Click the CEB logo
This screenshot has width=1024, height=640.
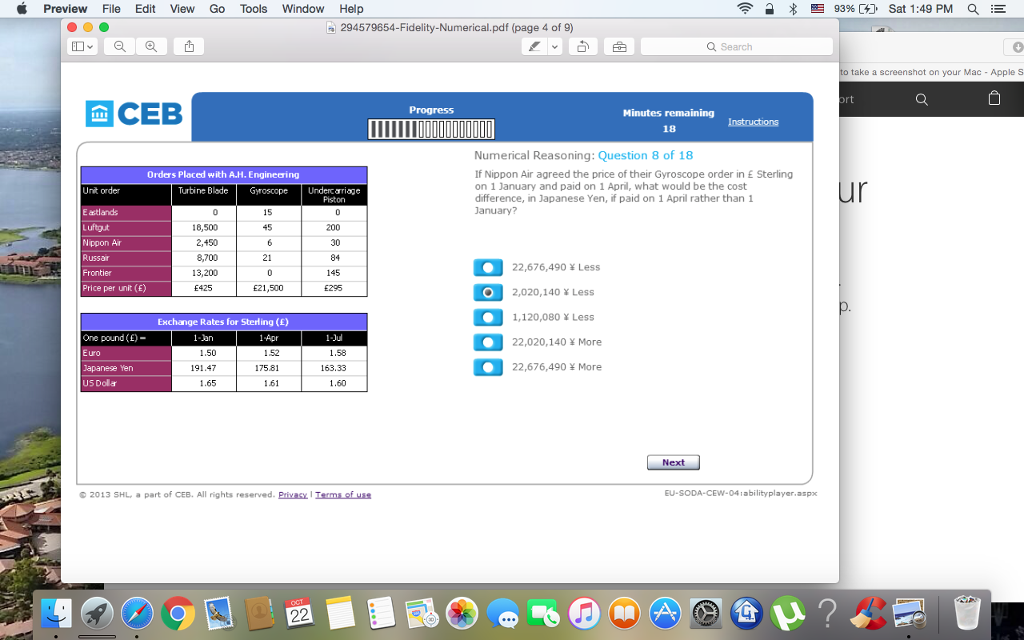[134, 114]
